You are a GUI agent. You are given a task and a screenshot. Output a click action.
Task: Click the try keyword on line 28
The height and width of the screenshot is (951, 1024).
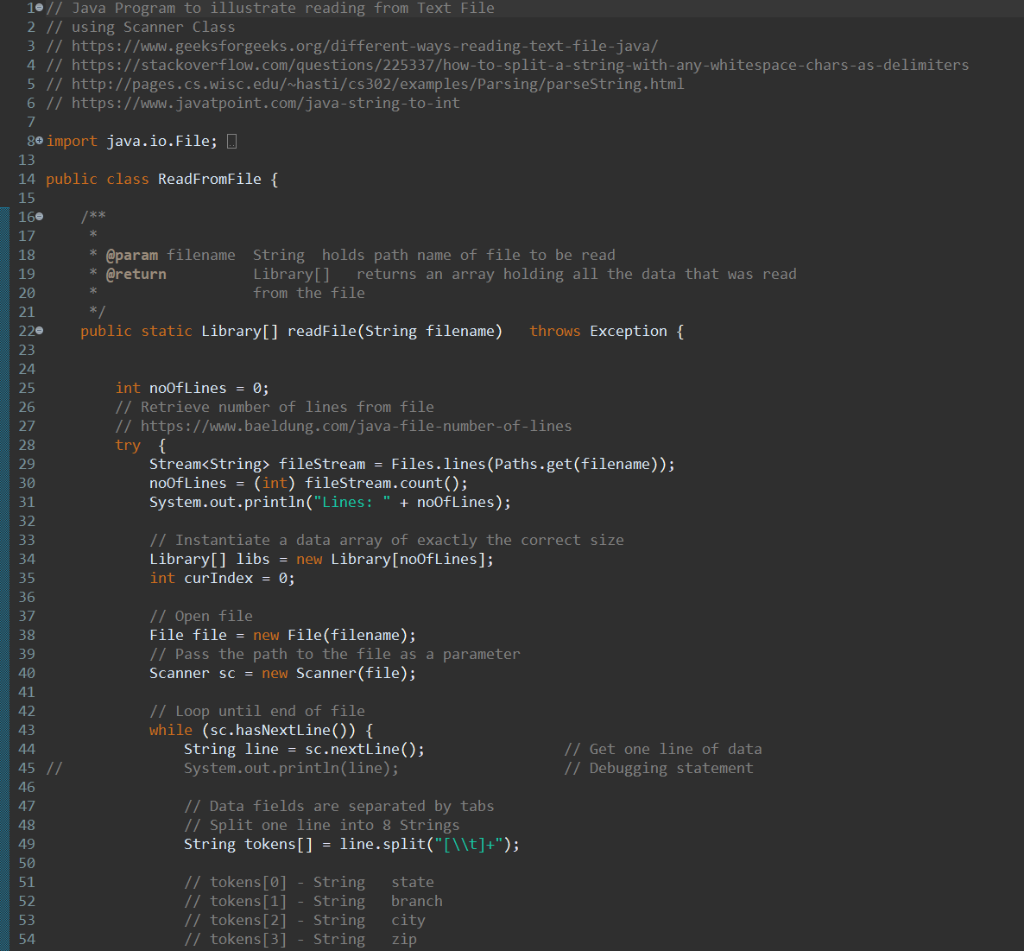pyautogui.click(x=127, y=444)
